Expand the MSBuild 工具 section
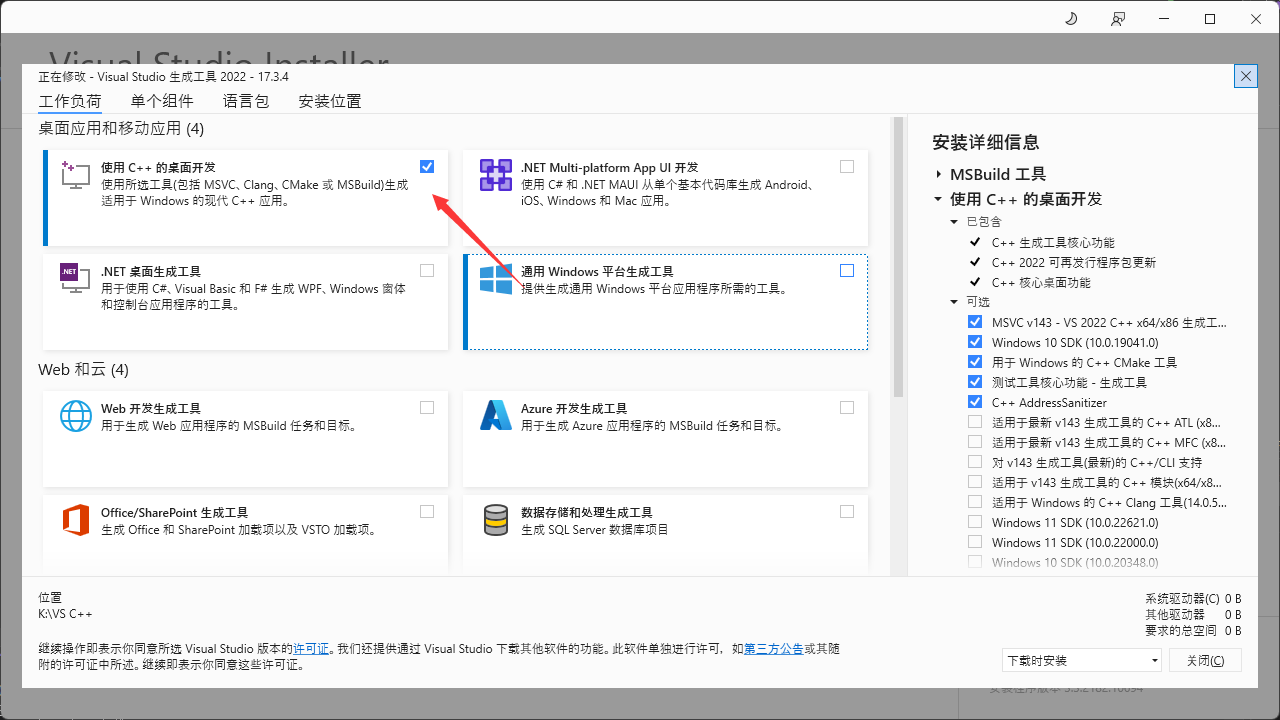This screenshot has width=1280, height=720. [938, 174]
